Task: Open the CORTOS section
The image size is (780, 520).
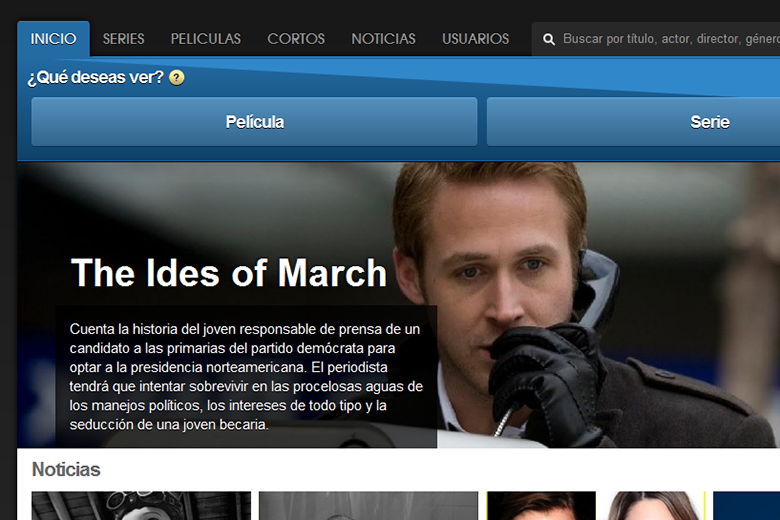Action: pos(296,39)
